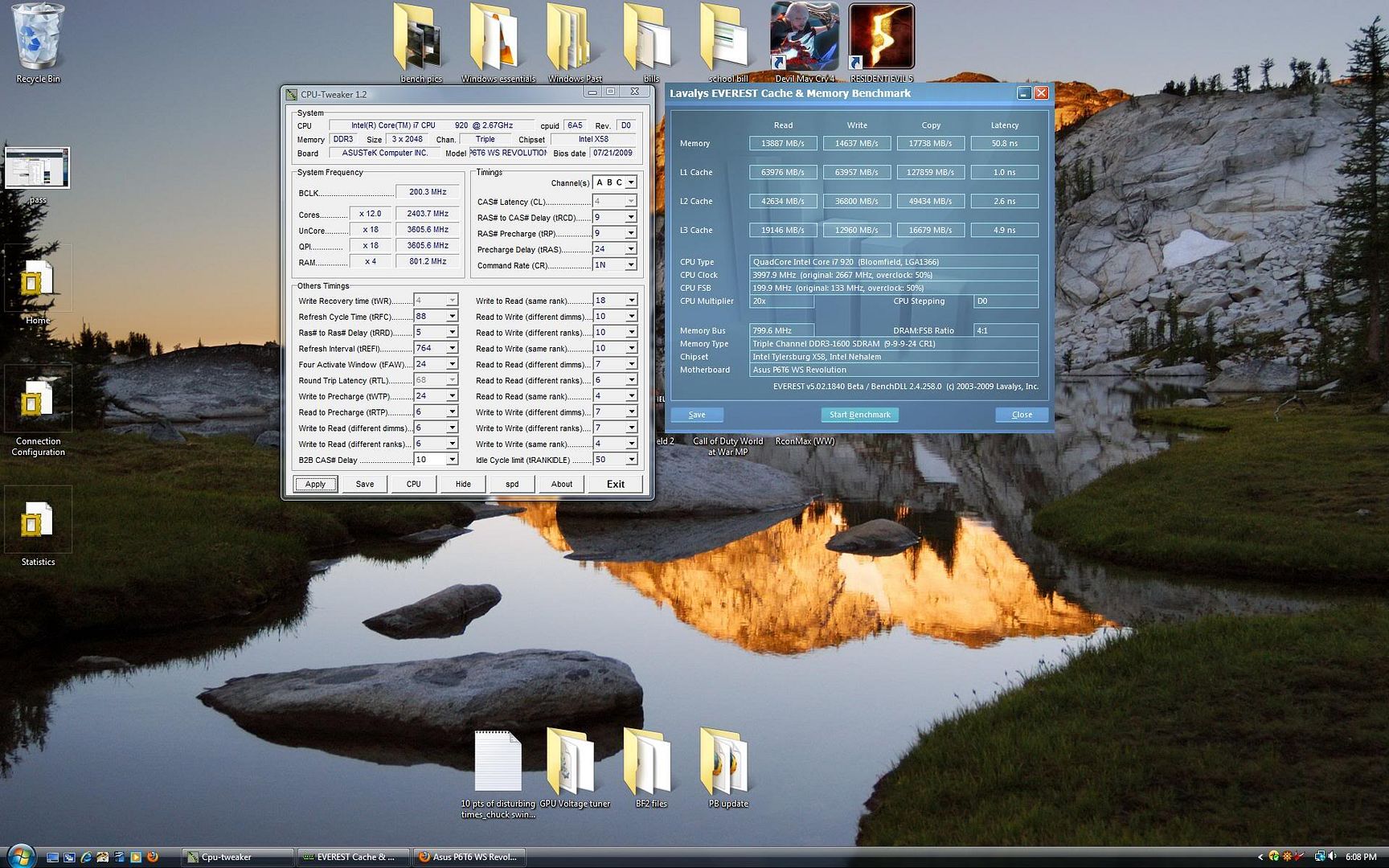This screenshot has height=868, width=1389.
Task: Switch to Cpu-tweaker taskbar button
Action: (x=238, y=857)
